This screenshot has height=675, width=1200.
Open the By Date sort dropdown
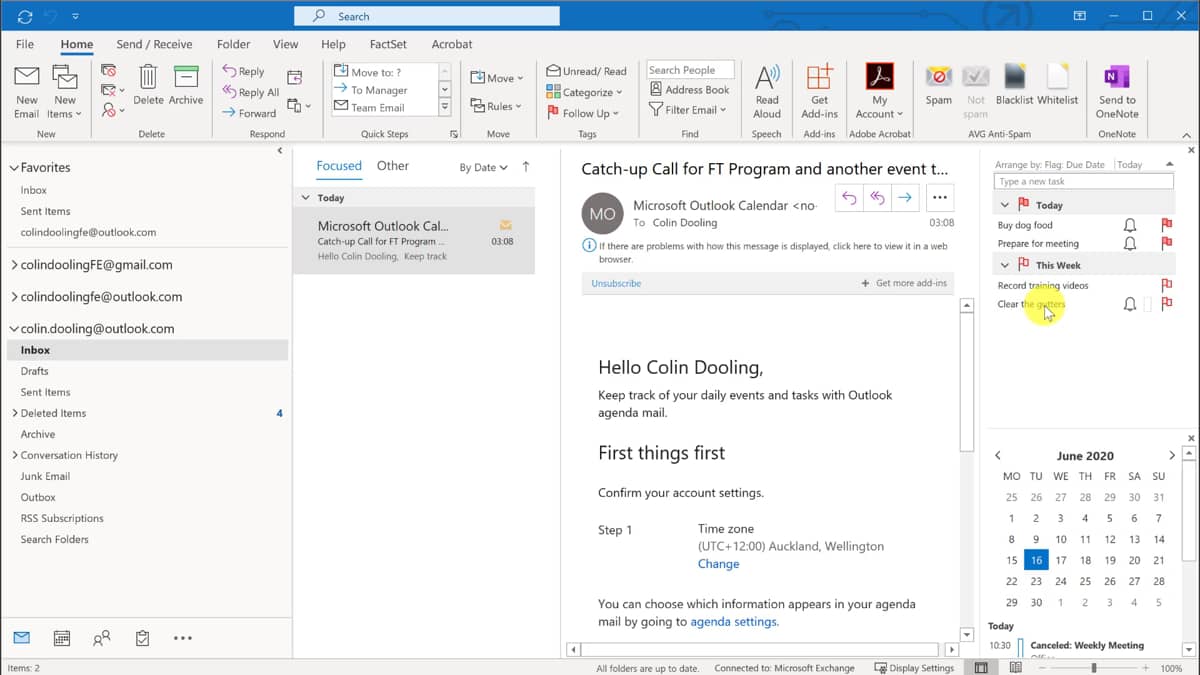(483, 168)
